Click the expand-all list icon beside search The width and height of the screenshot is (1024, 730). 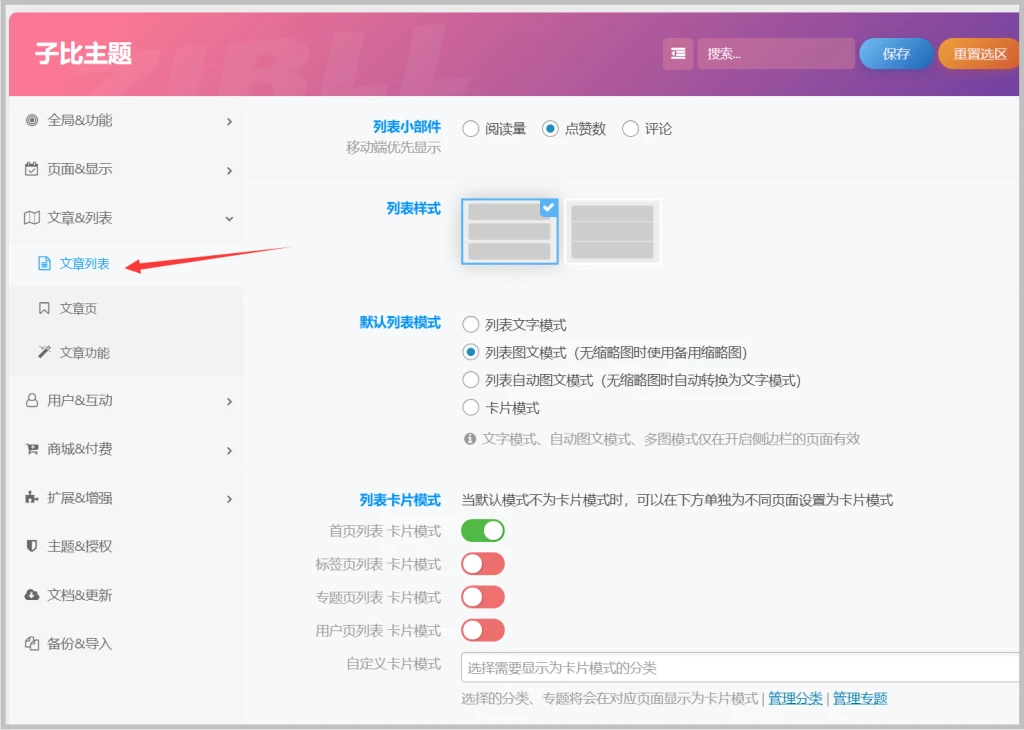click(678, 54)
